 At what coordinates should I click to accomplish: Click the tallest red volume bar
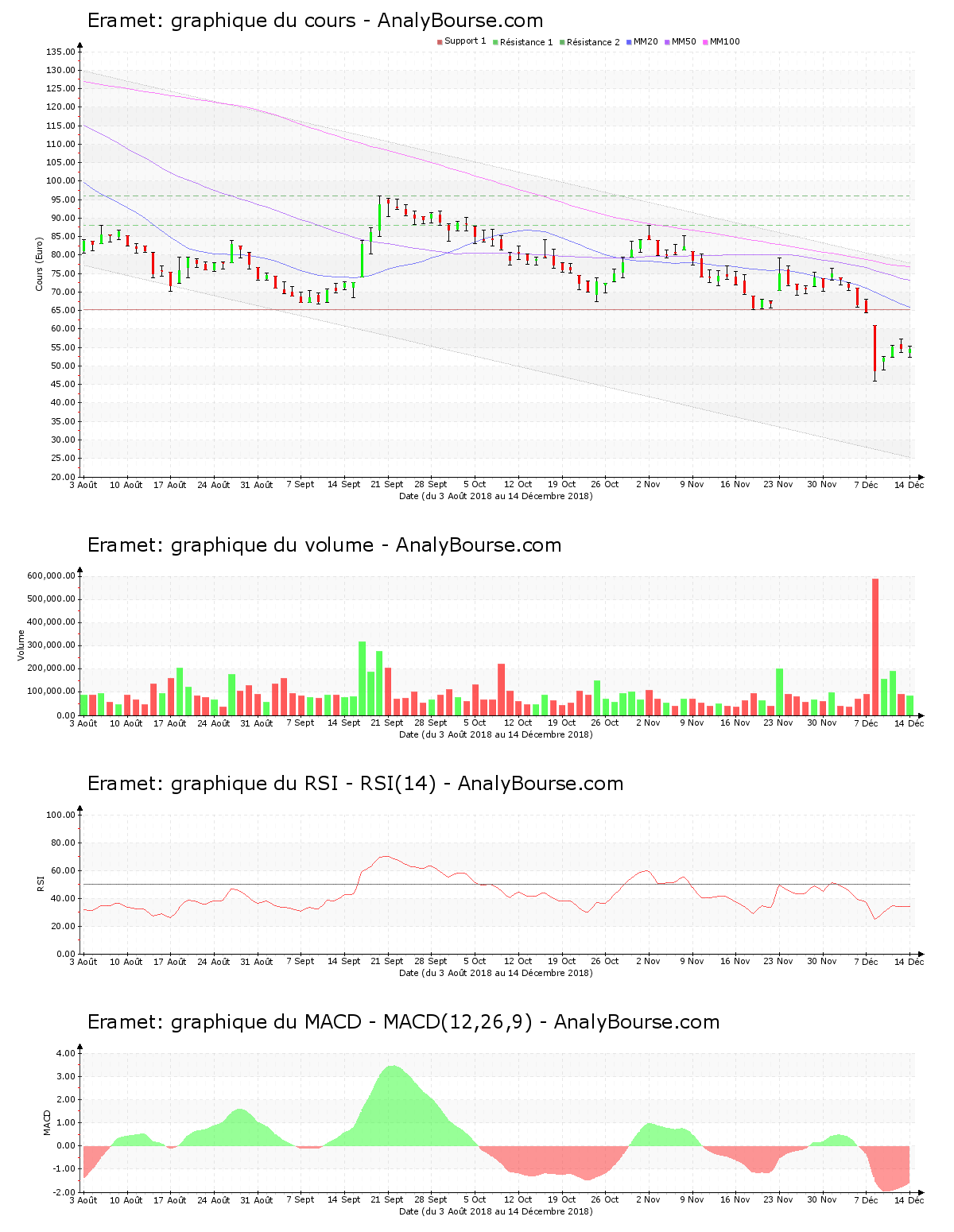coord(875,644)
